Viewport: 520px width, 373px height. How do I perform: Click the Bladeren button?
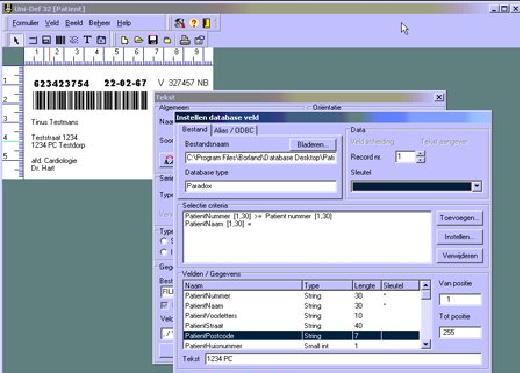[x=312, y=145]
